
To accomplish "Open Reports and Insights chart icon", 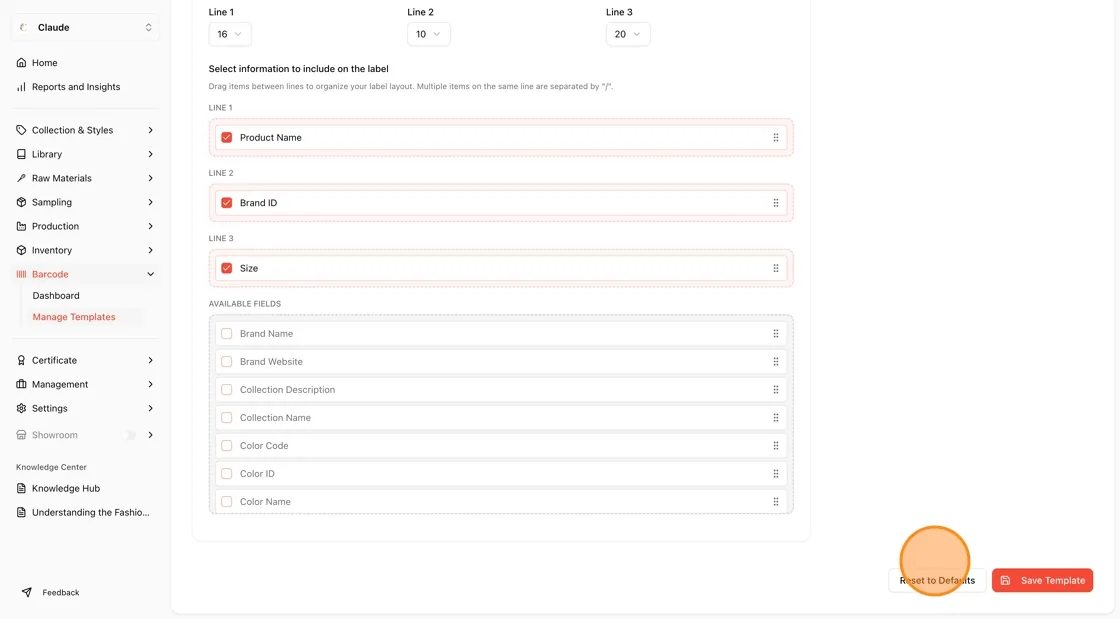I will [21, 87].
